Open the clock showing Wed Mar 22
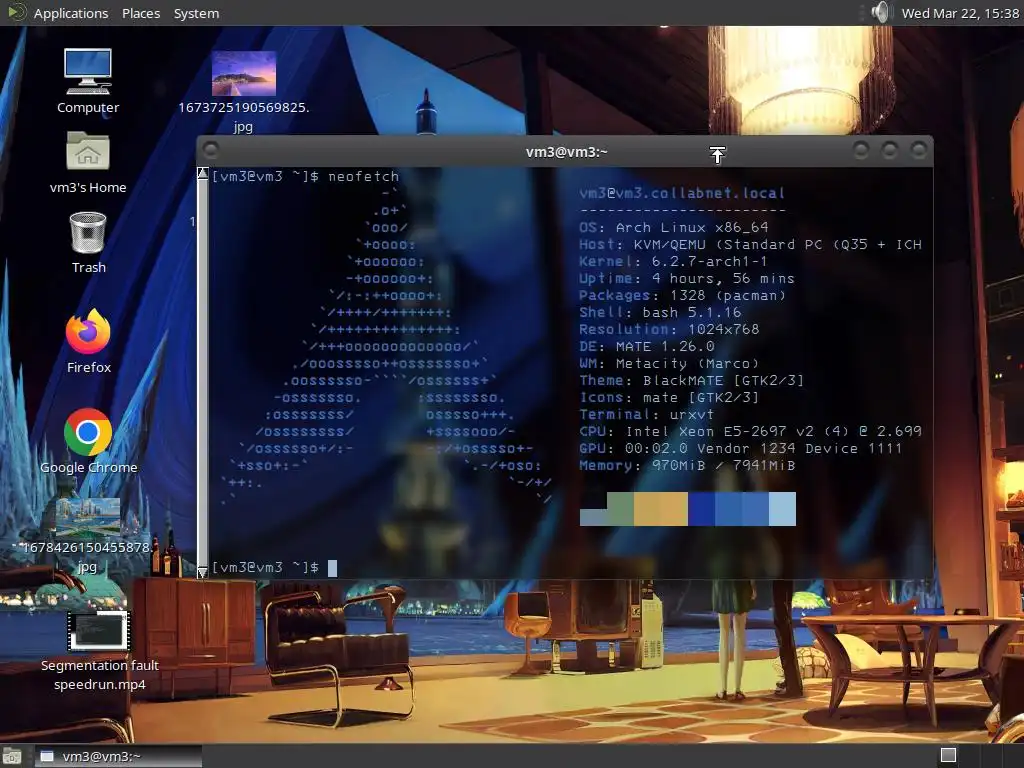Image resolution: width=1024 pixels, height=768 pixels. (960, 13)
